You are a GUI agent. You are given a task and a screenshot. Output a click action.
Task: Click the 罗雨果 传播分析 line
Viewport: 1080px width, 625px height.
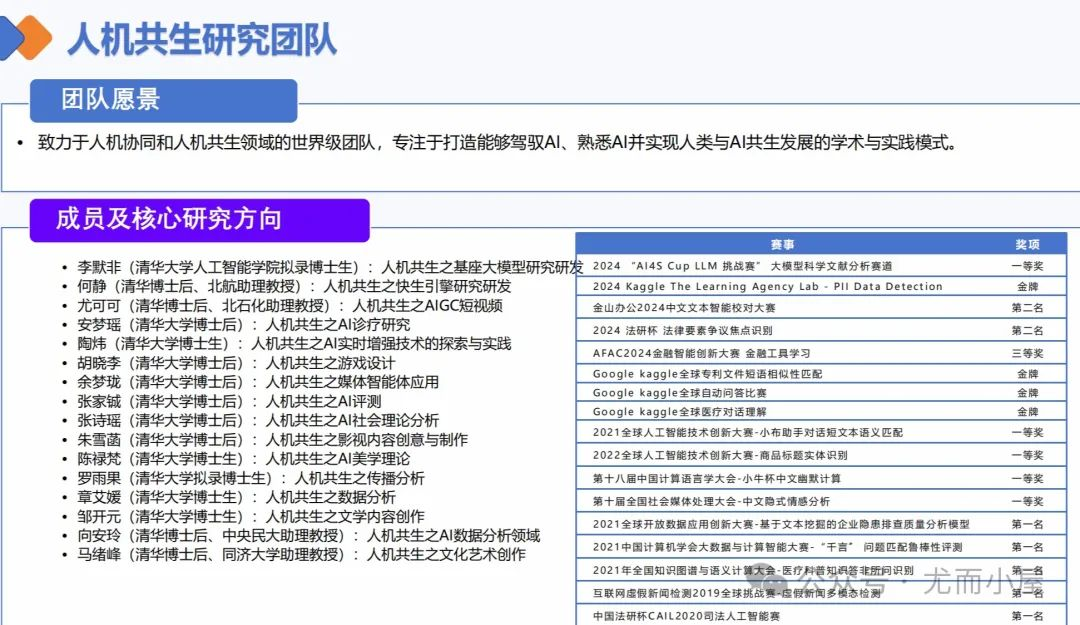click(x=251, y=478)
